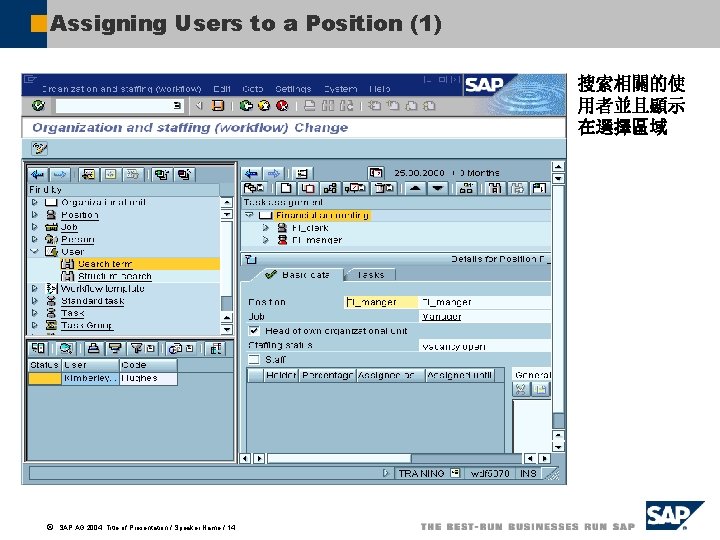The image size is (720, 540).
Task: Open the Settings menu
Action: pos(293,89)
